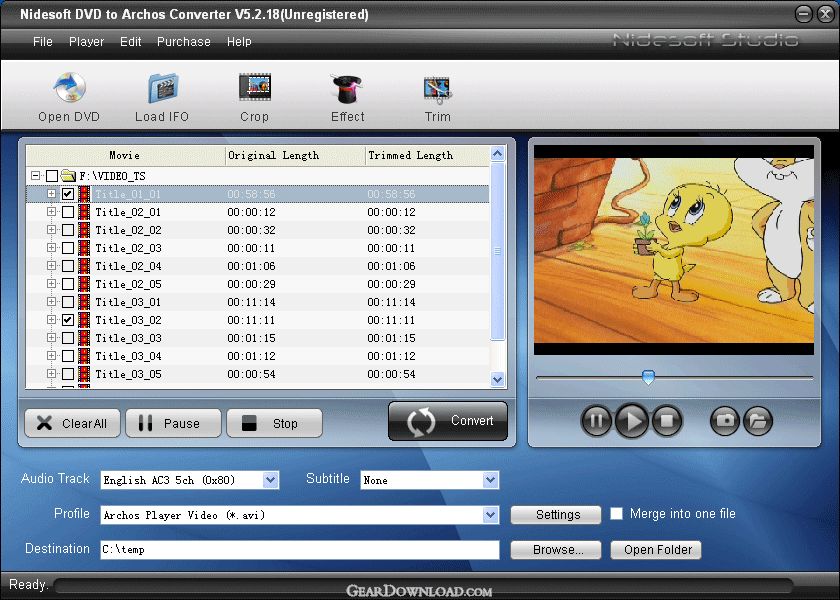
Task: Minimize the Nidesoft converter window
Action: point(804,14)
